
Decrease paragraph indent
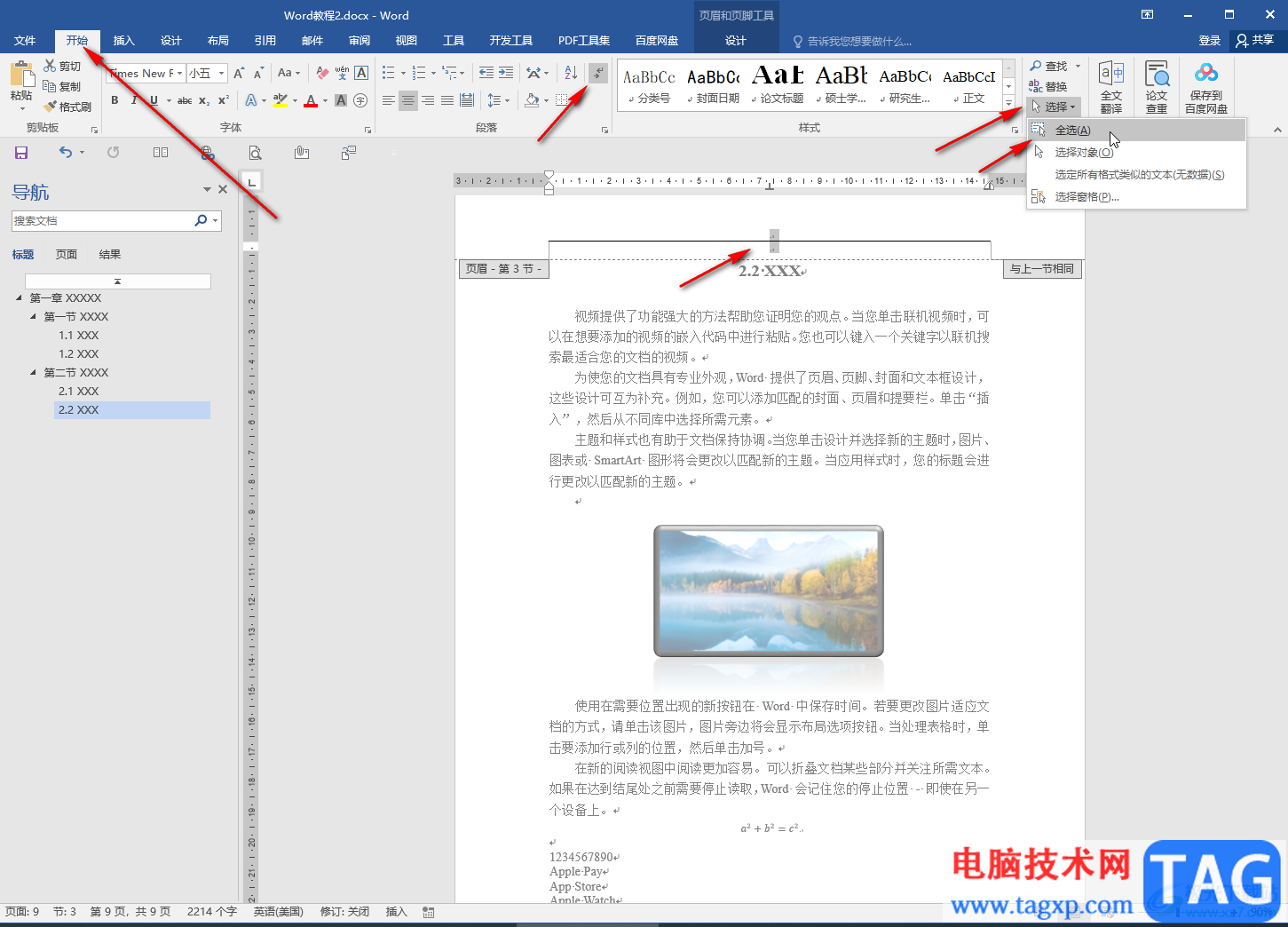[x=486, y=73]
